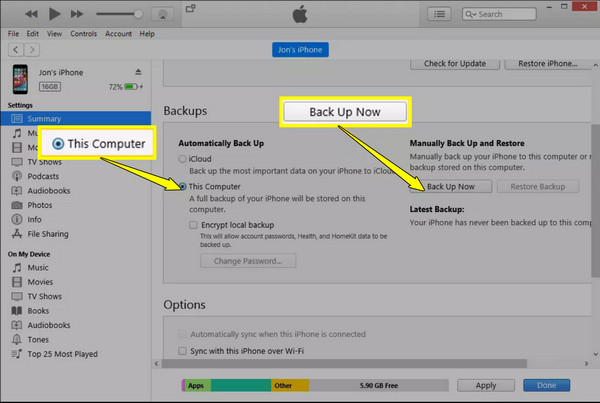
Task: Switch to the mini player icon
Action: (x=191, y=8)
